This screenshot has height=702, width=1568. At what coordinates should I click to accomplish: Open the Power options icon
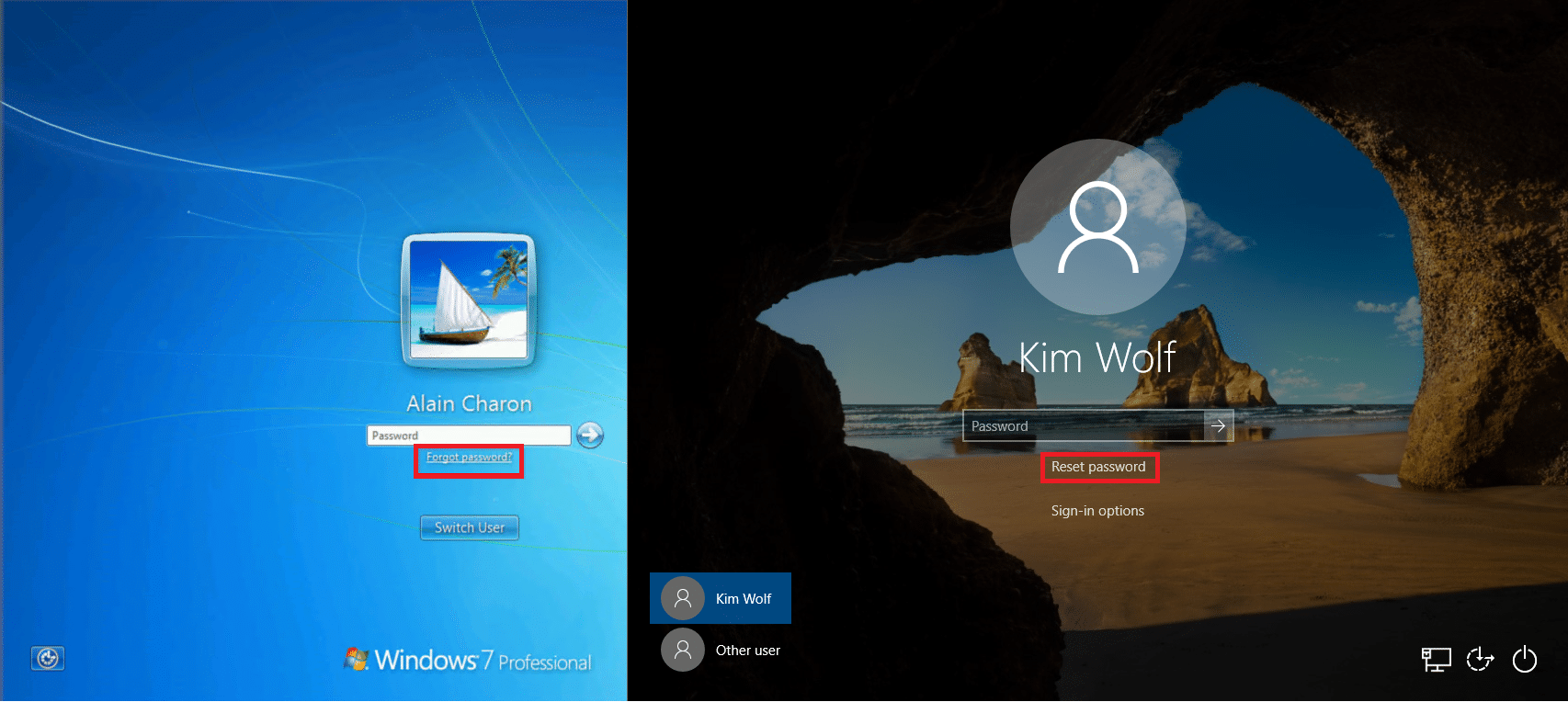point(1525,659)
